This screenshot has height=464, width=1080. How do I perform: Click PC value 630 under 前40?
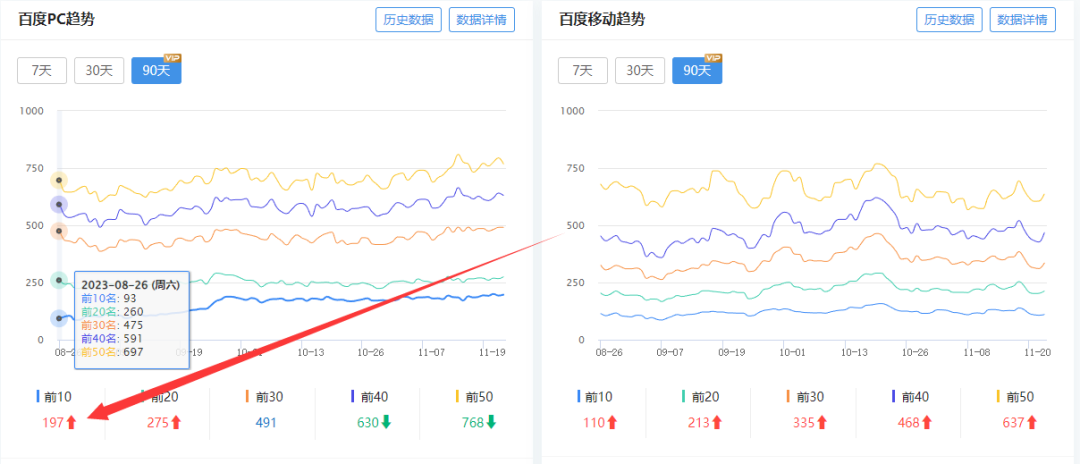click(x=368, y=423)
